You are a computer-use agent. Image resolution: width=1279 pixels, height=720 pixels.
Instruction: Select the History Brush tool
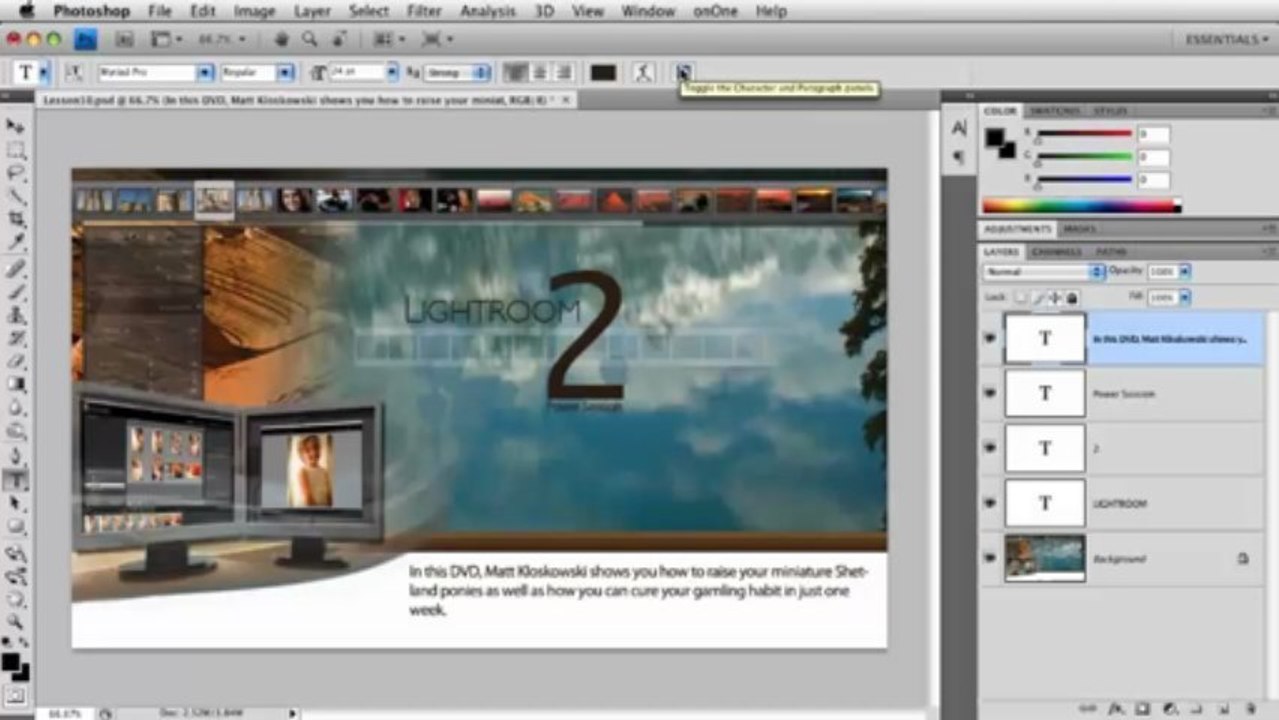[16, 339]
